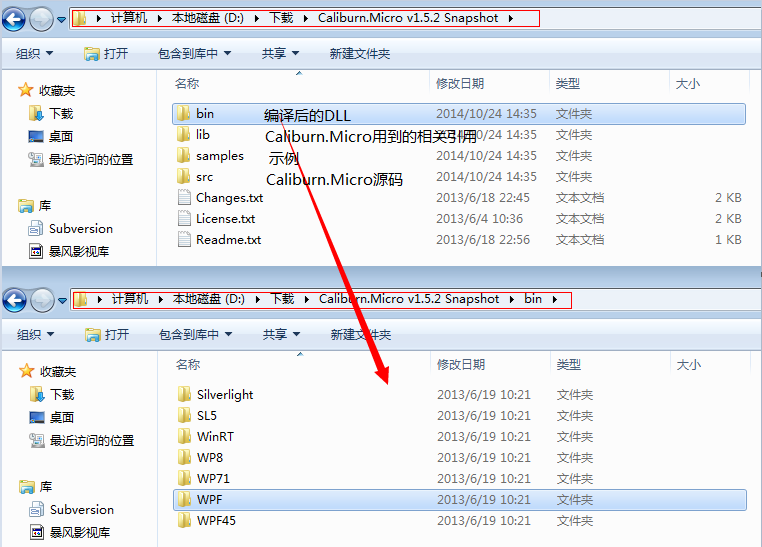
Task: Select the WinRT folder icon
Action: [x=185, y=436]
